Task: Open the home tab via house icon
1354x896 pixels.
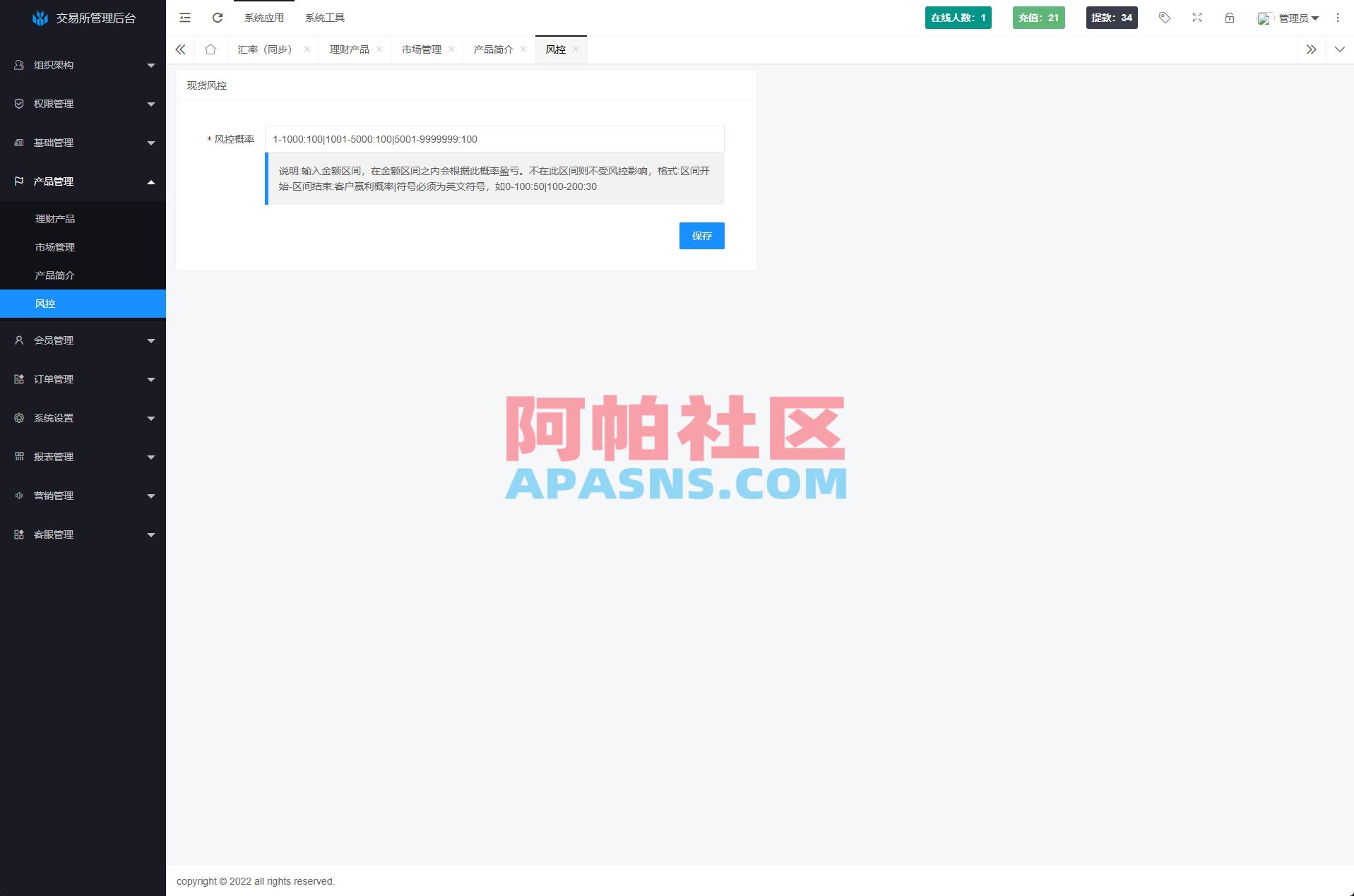Action: (210, 49)
